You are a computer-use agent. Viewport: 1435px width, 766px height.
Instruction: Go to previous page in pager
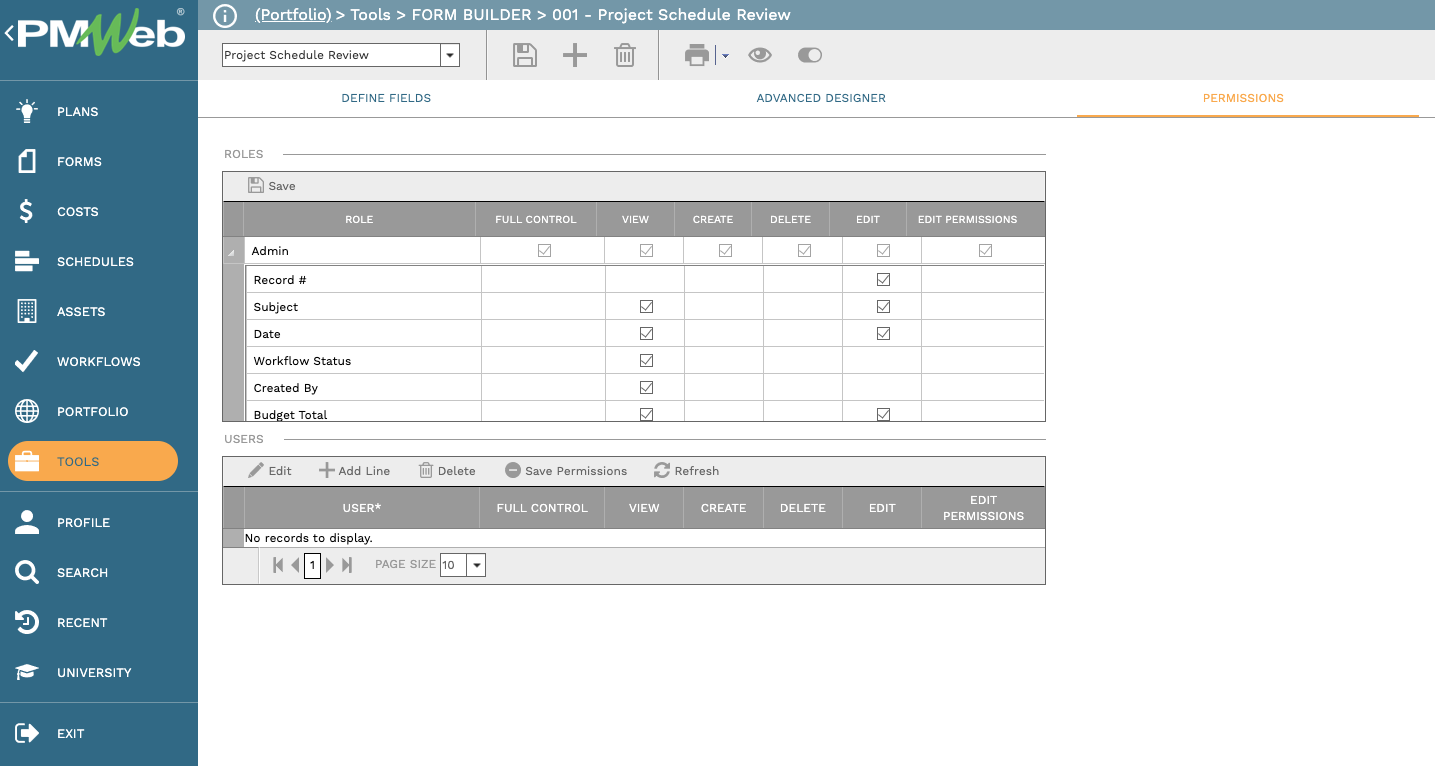click(295, 565)
